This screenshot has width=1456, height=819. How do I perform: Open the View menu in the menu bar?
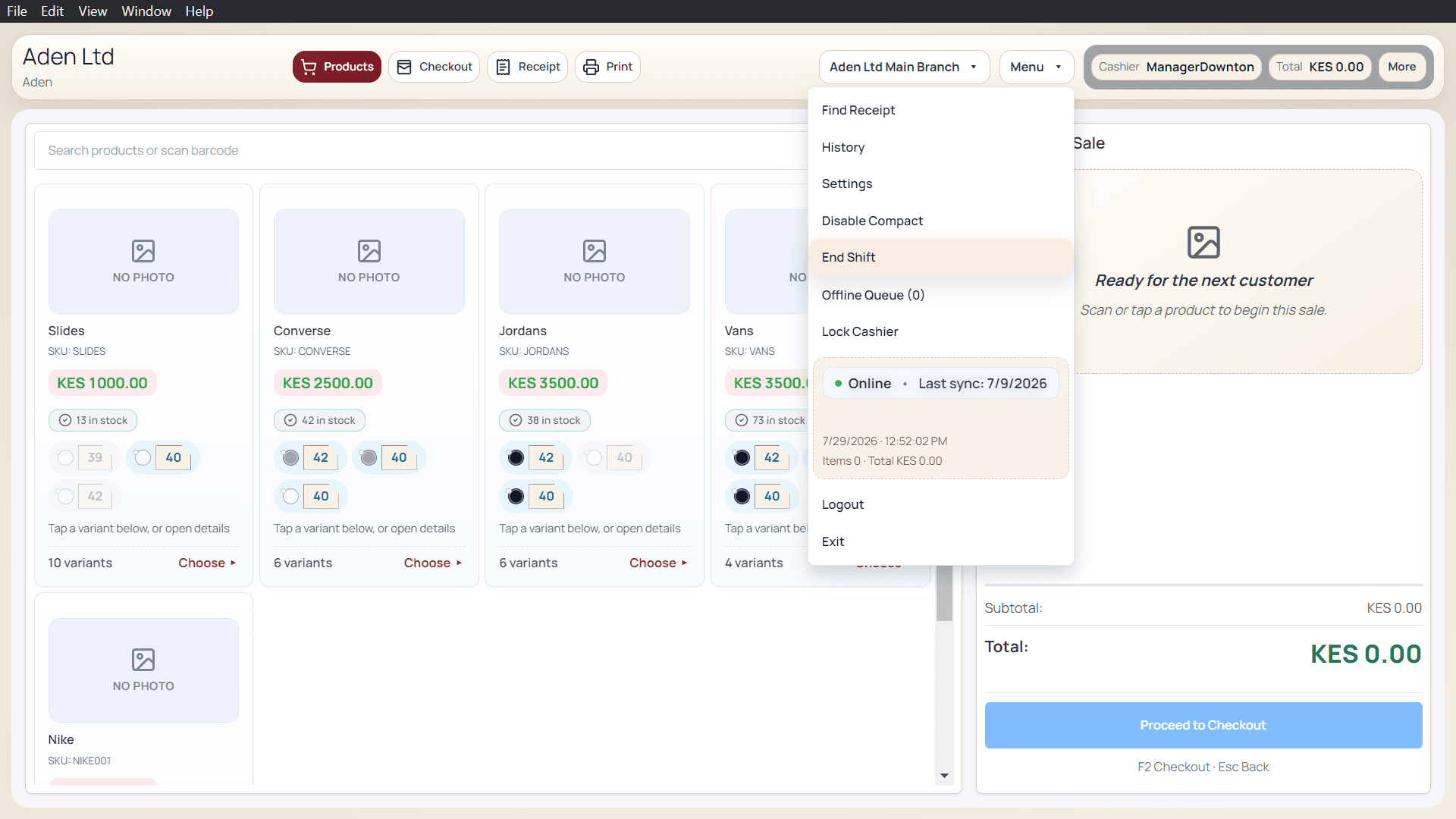pyautogui.click(x=93, y=11)
